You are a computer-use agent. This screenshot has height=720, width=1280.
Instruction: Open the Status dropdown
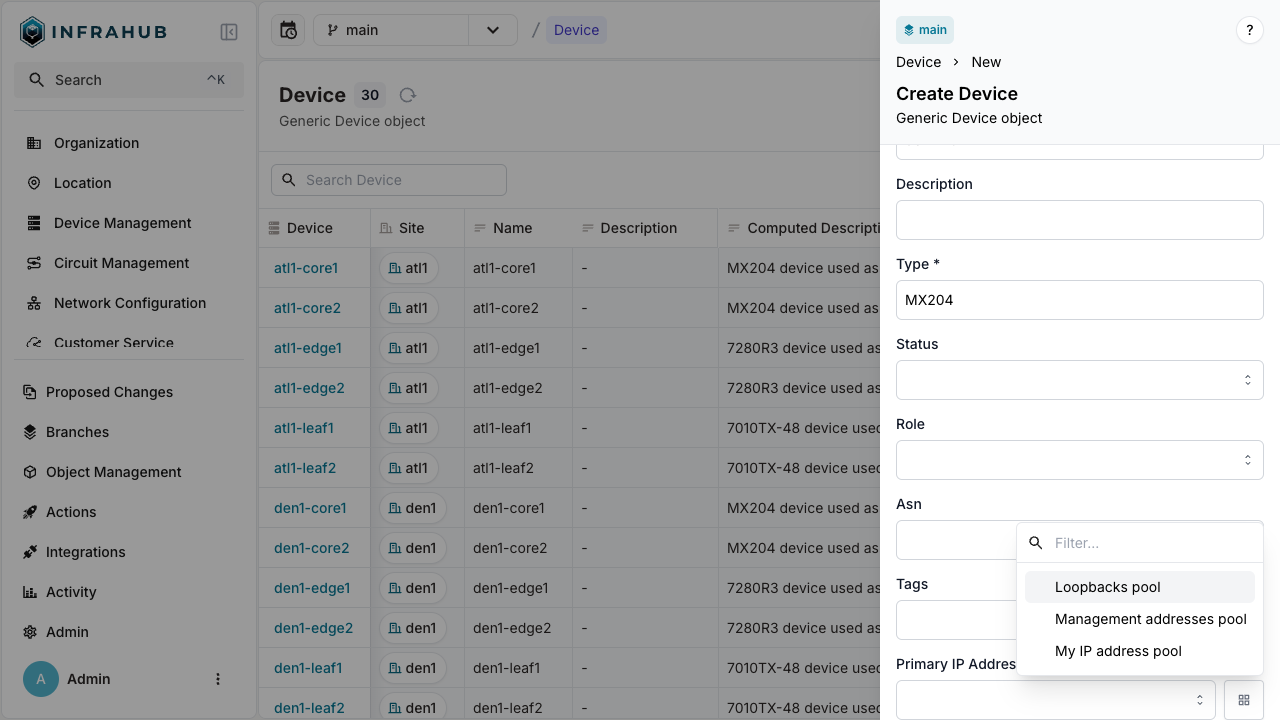point(1079,380)
